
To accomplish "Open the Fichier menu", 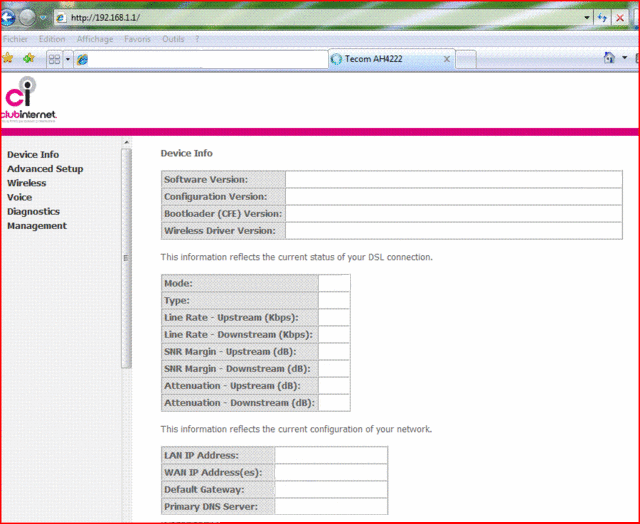I will click(x=15, y=39).
